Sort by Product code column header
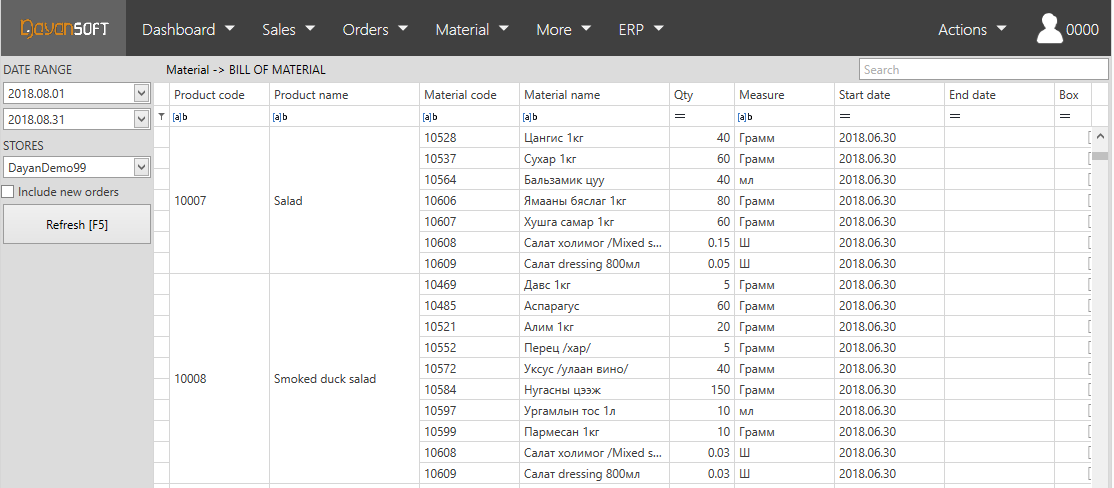 (220, 94)
